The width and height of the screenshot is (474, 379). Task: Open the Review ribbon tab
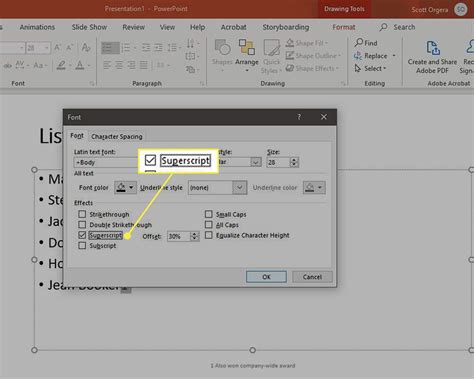click(133, 27)
